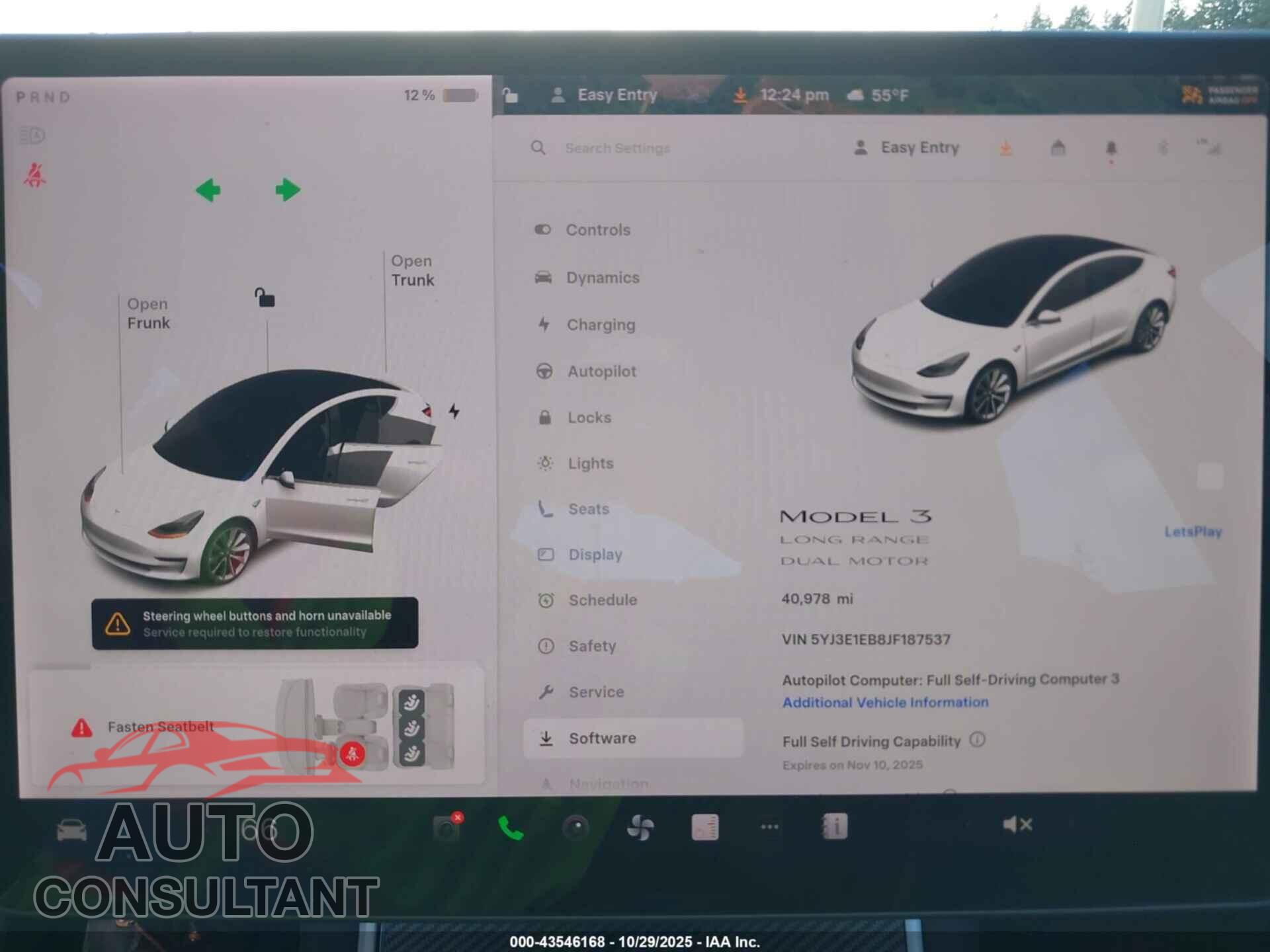Tap the left turn signal arrow
Screen dimensions: 1270x952
point(208,190)
